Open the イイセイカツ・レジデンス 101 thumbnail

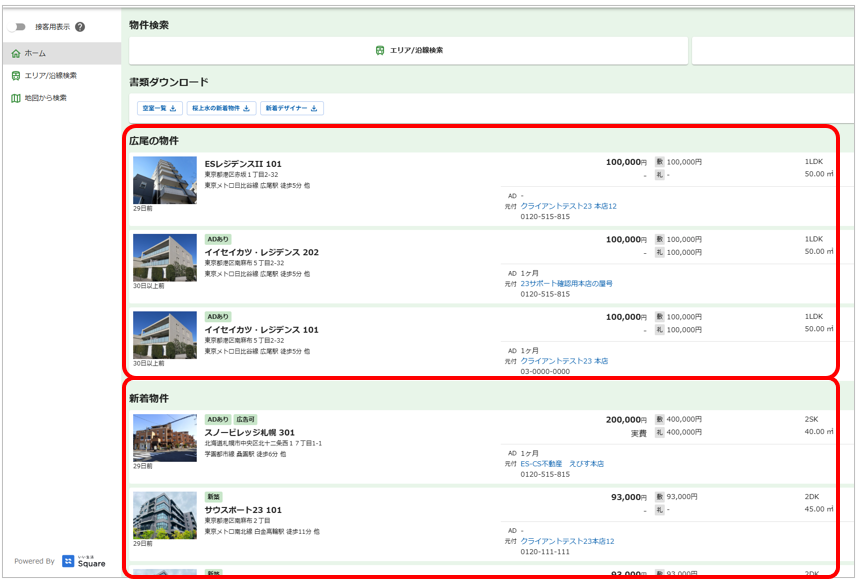165,335
